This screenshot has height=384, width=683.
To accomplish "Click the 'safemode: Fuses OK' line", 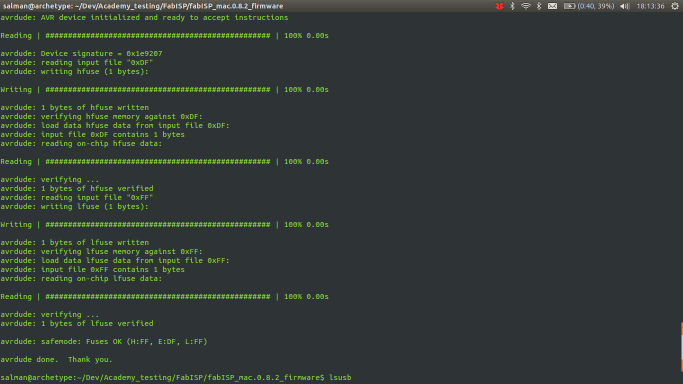I will click(x=104, y=342).
